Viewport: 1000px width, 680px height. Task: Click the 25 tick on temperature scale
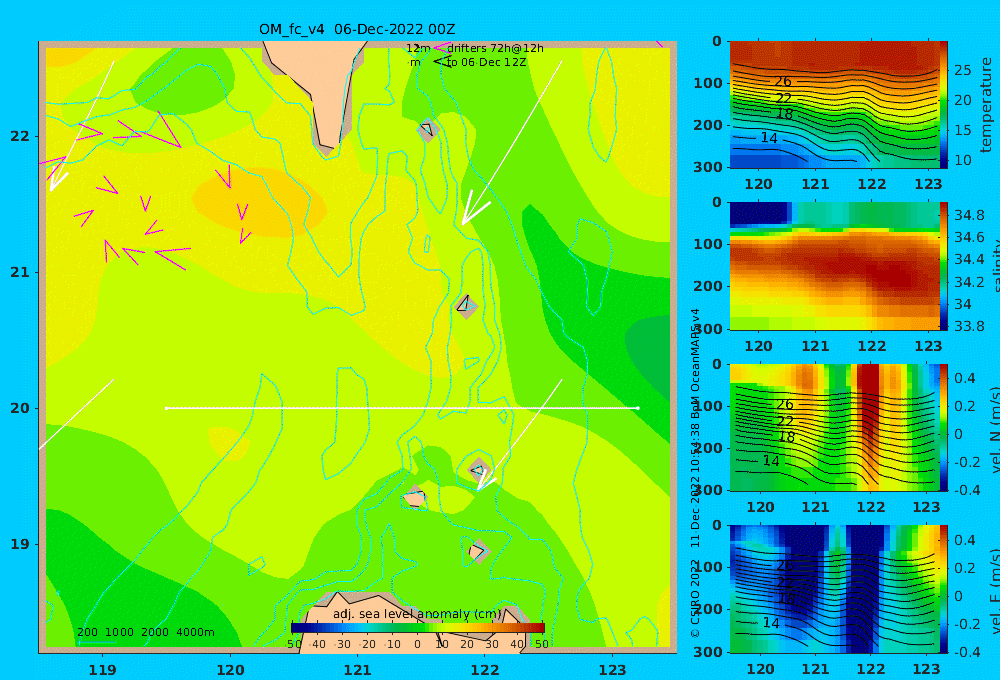pos(962,70)
